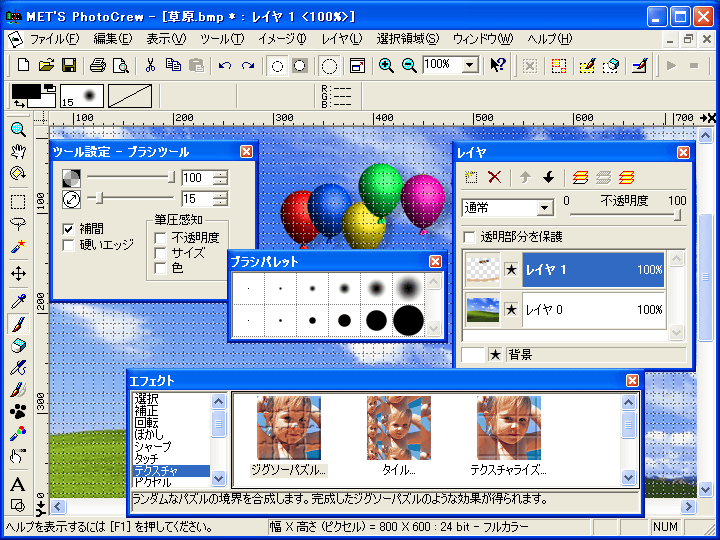The width and height of the screenshot is (720, 540).
Task: Select the Text tool A
Action: [18, 484]
